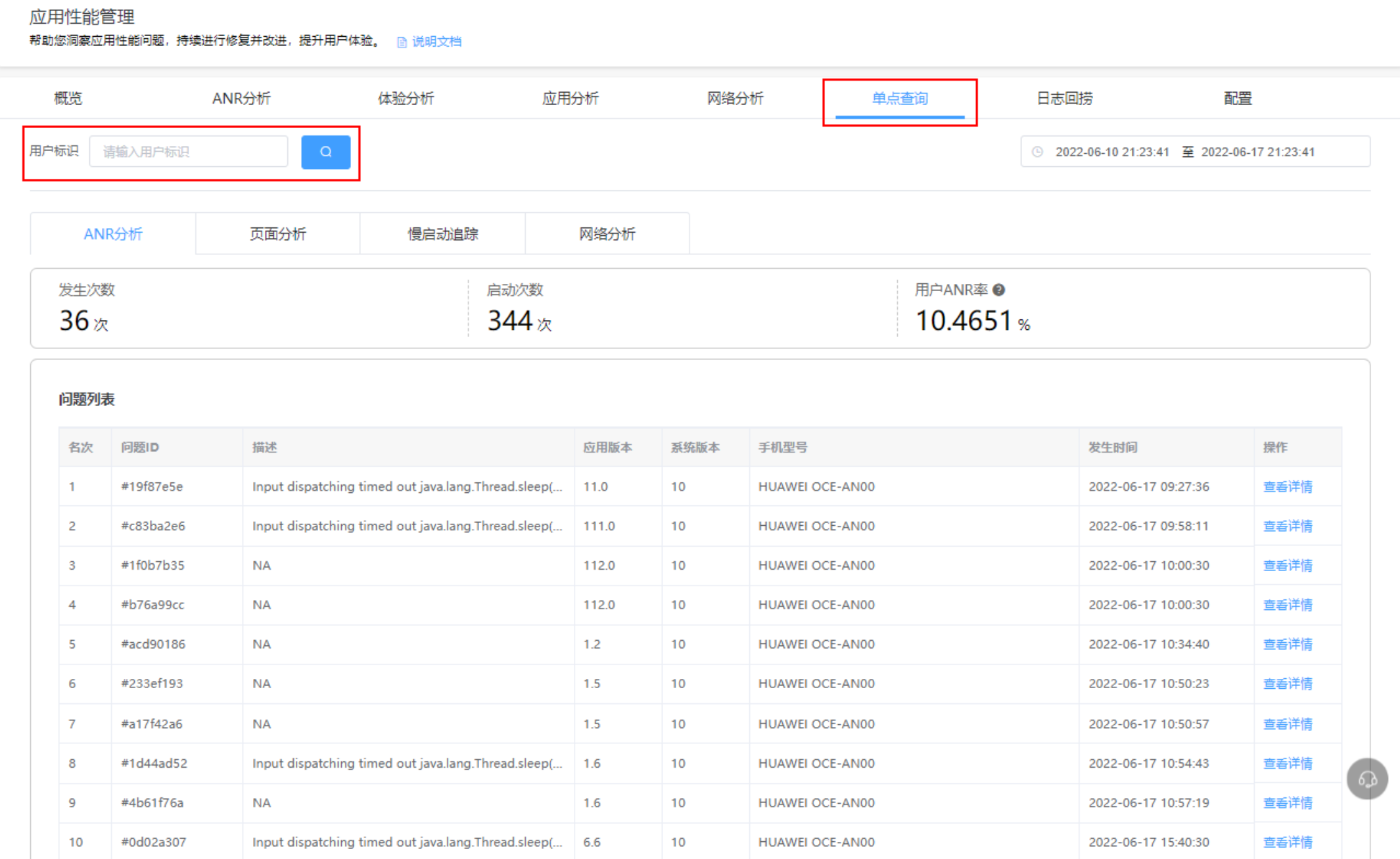View details for issue #19f87e5e
Viewport: 1400px width, 859px height.
pos(1287,486)
